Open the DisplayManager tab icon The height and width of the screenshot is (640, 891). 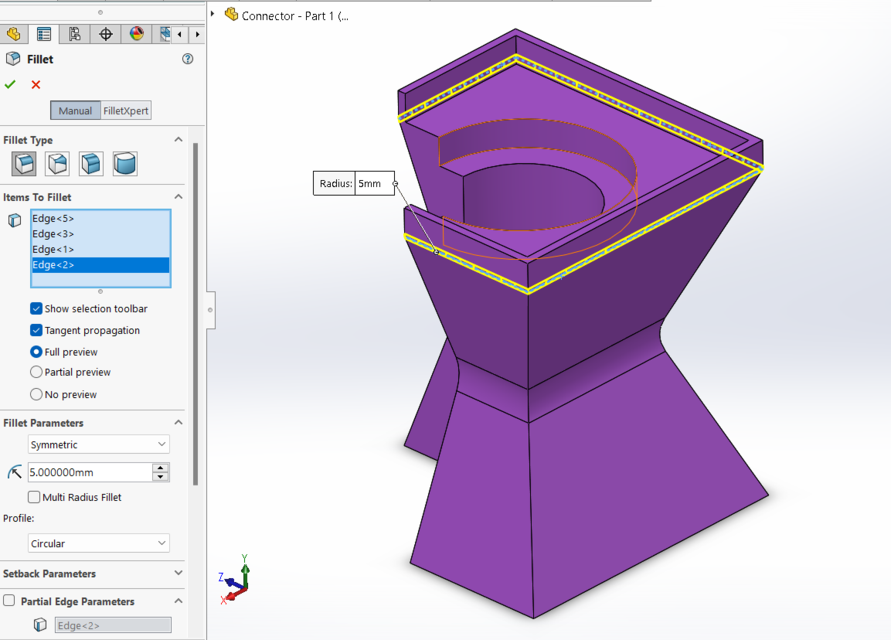coord(137,33)
